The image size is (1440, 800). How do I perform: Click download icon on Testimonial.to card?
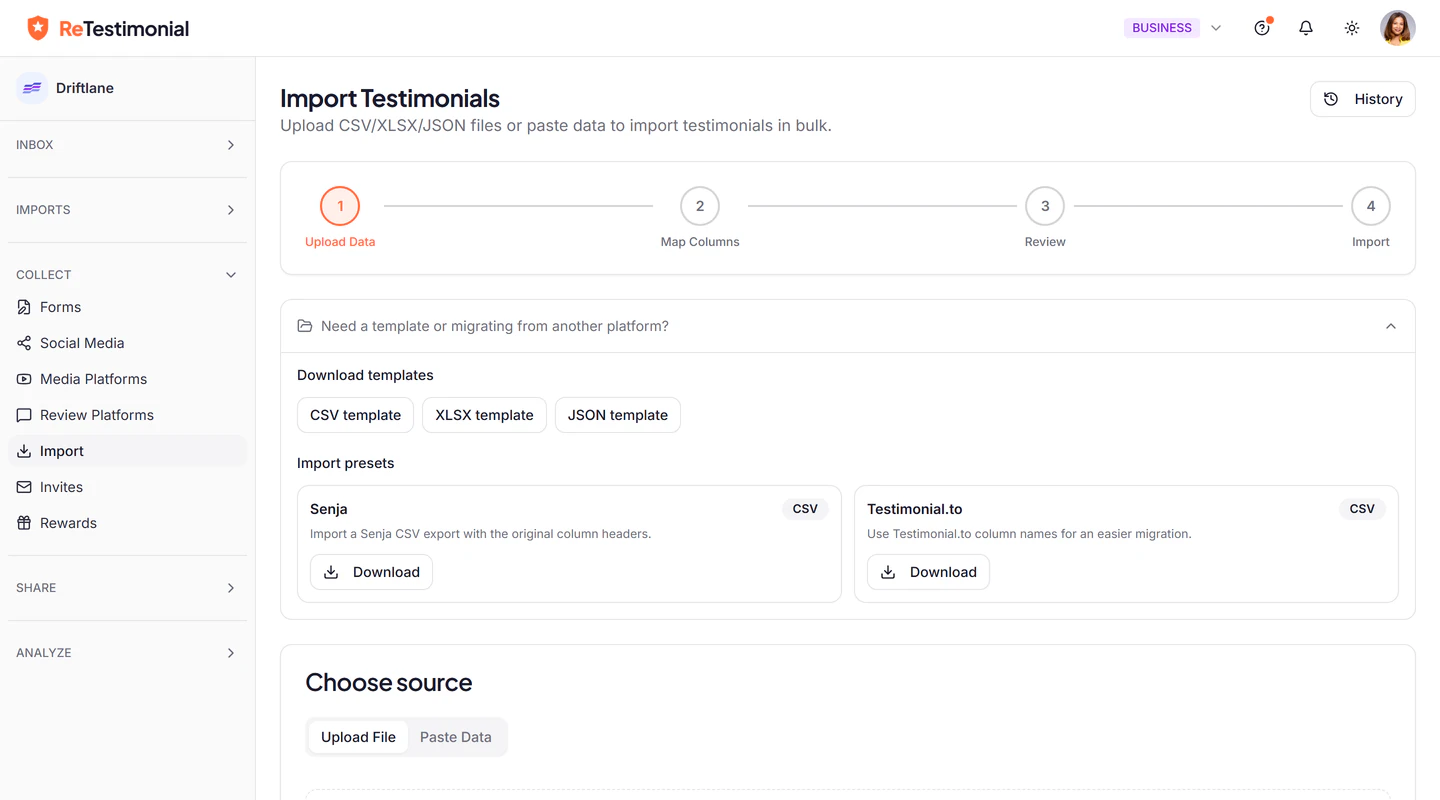pyautogui.click(x=888, y=572)
